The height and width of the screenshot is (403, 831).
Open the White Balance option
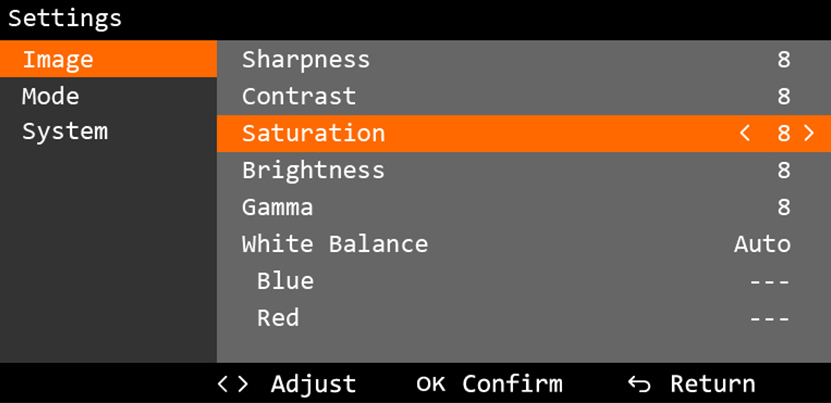click(524, 244)
